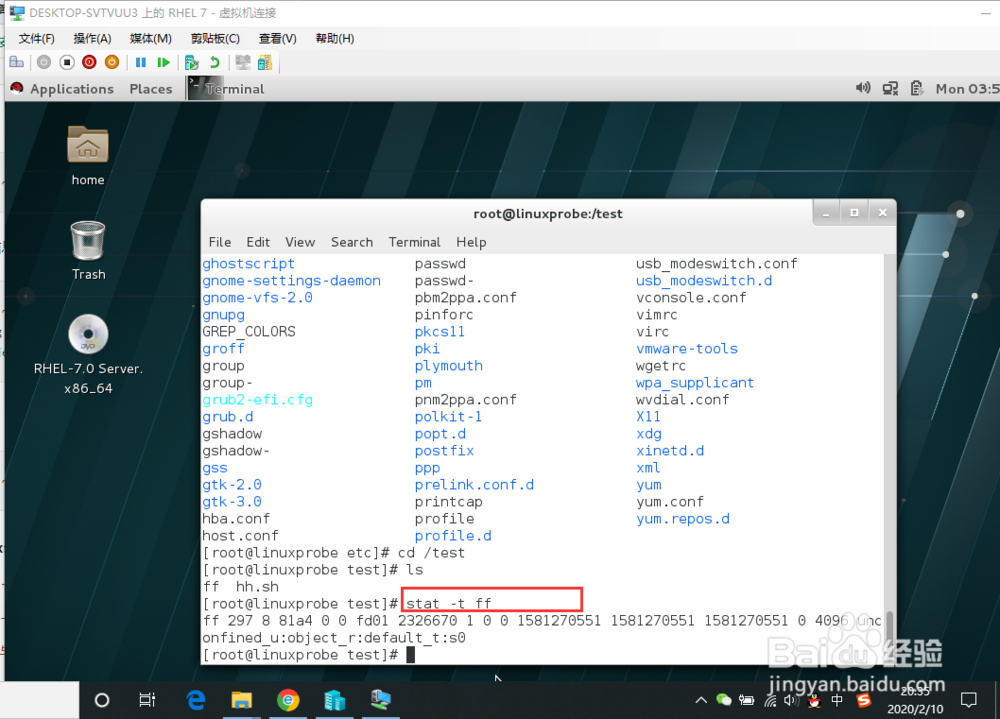Click 'yum.repos.d' in the terminal listing
This screenshot has width=1000, height=719.
pos(682,519)
